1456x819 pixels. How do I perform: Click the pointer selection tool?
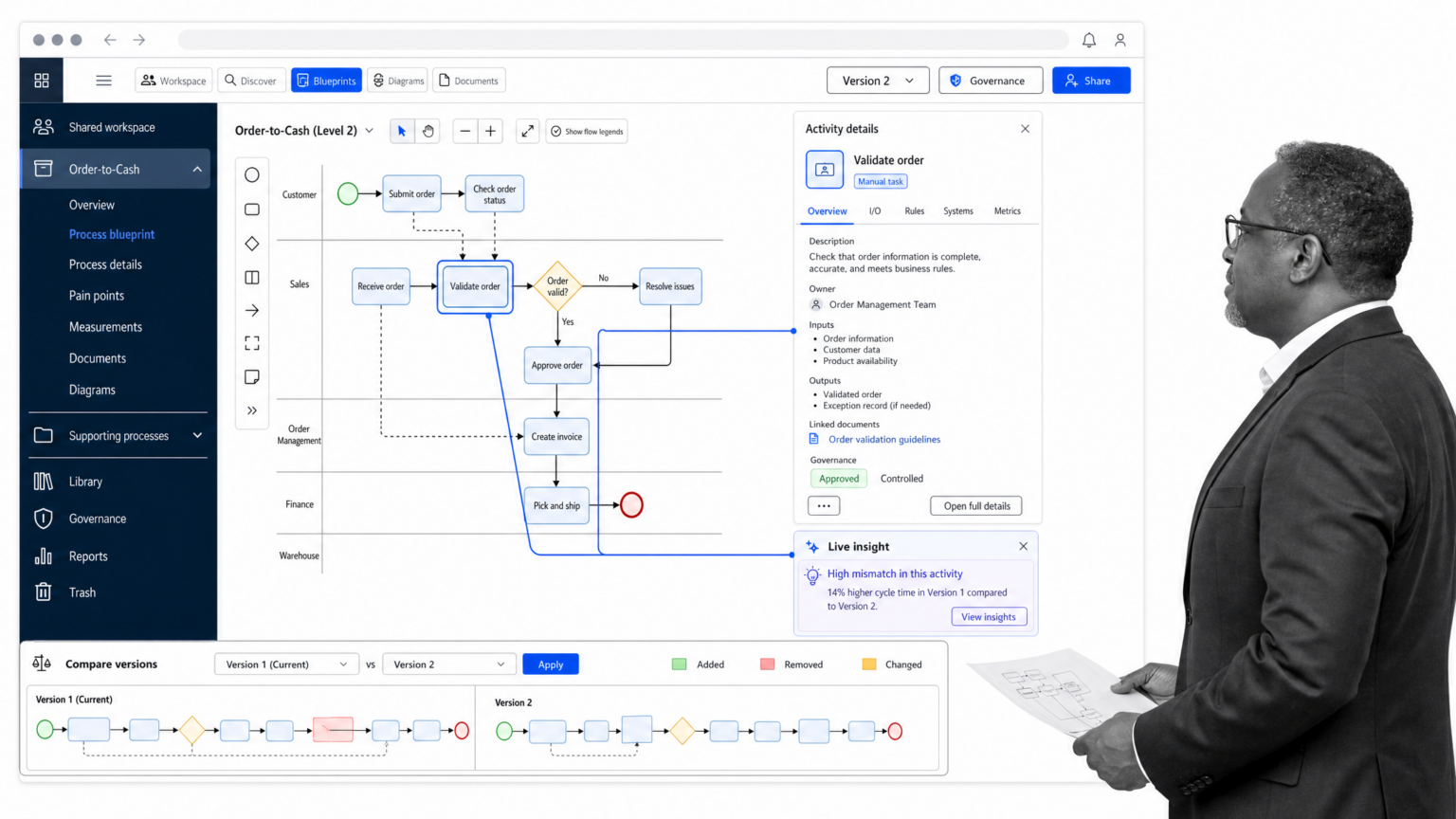402,132
